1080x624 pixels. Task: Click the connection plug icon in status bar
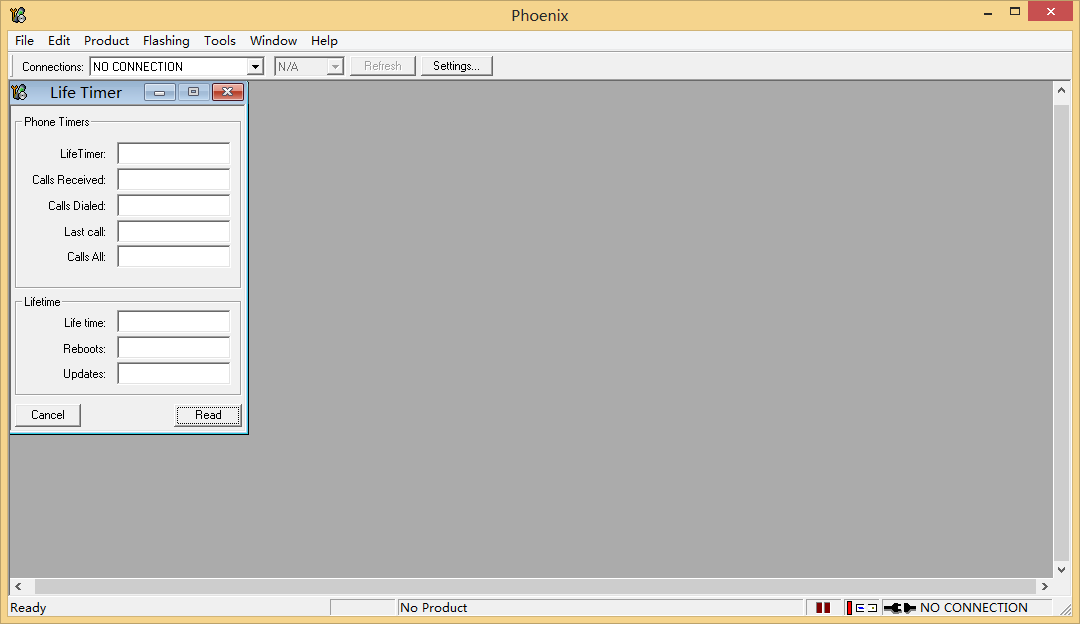pos(900,607)
